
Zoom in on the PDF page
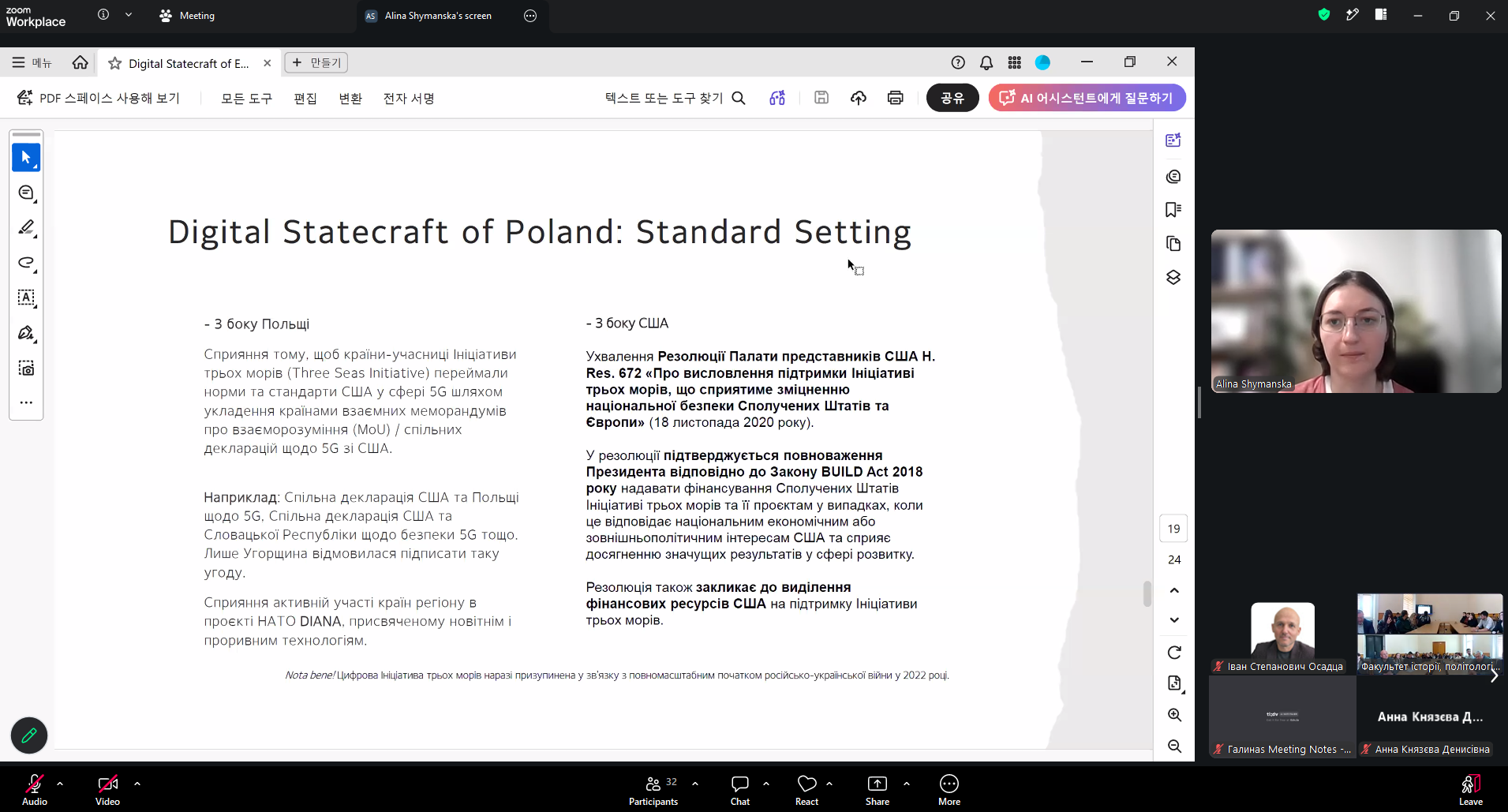pos(1174,715)
